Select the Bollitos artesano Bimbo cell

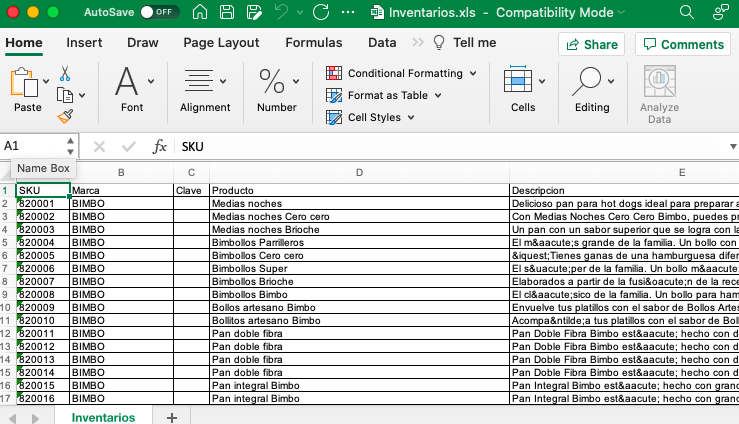(359, 320)
